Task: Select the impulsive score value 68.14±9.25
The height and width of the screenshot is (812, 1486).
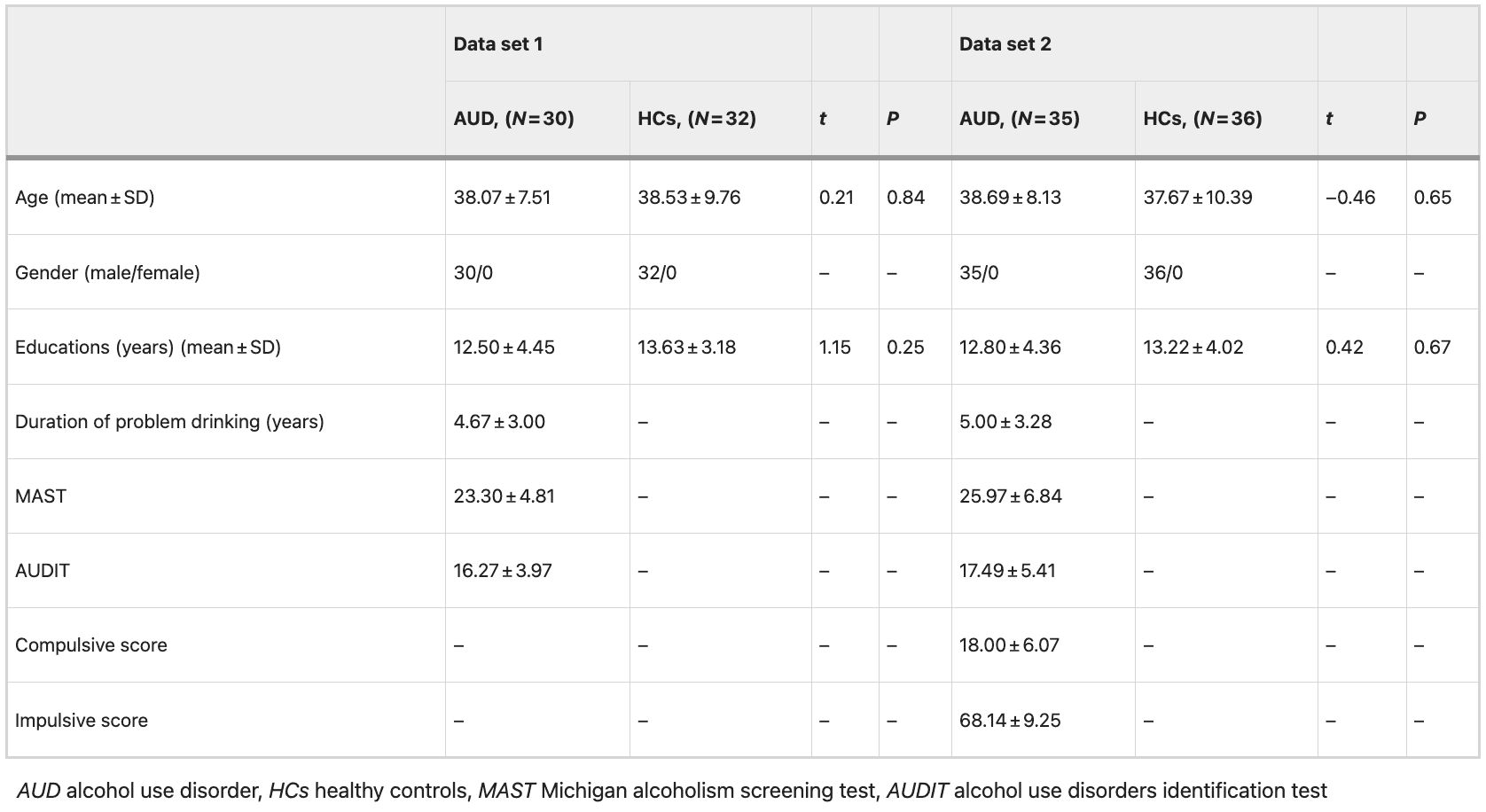Action: pyautogui.click(x=1010, y=721)
